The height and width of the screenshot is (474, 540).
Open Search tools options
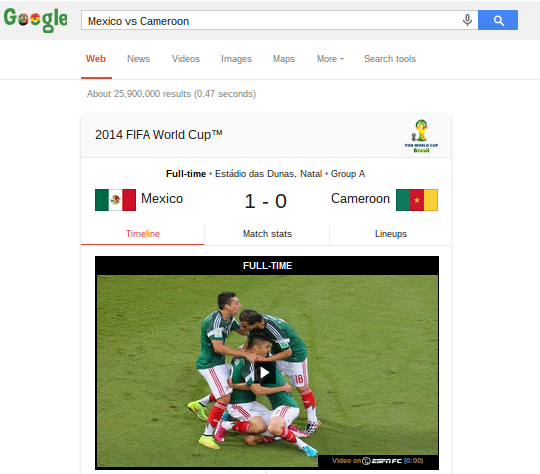tap(390, 59)
